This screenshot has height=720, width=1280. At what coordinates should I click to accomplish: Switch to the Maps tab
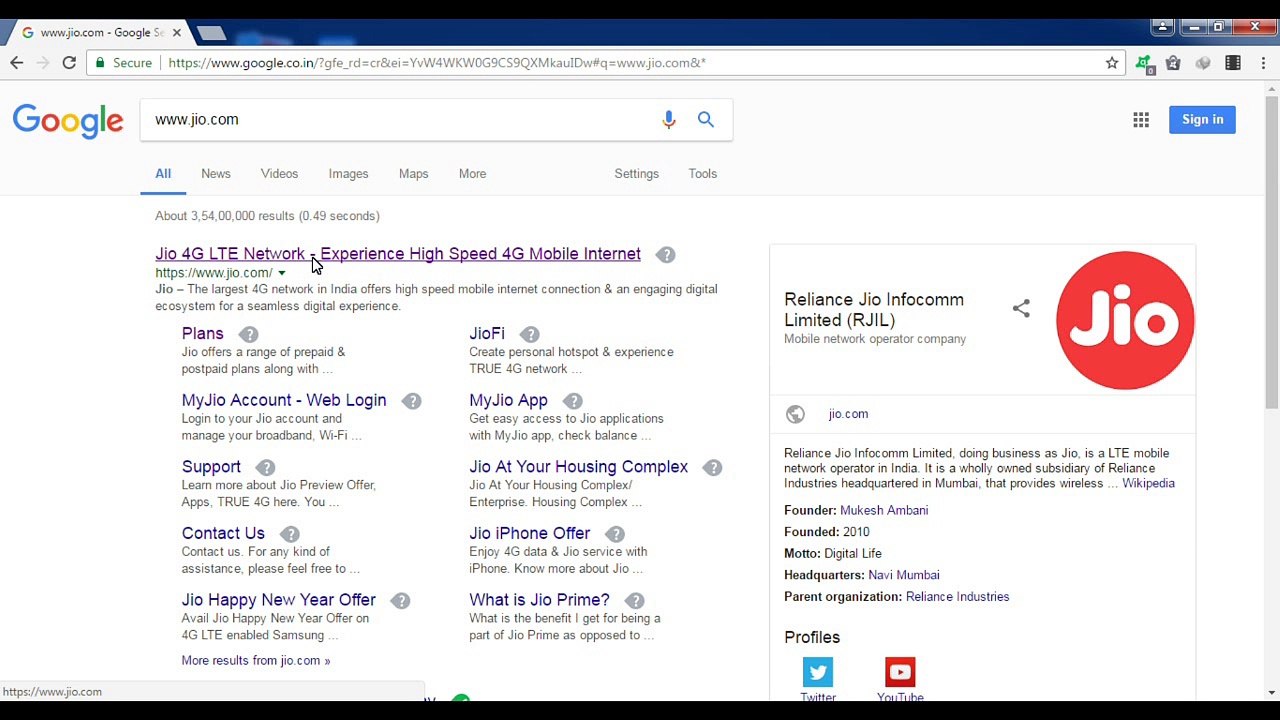[413, 173]
